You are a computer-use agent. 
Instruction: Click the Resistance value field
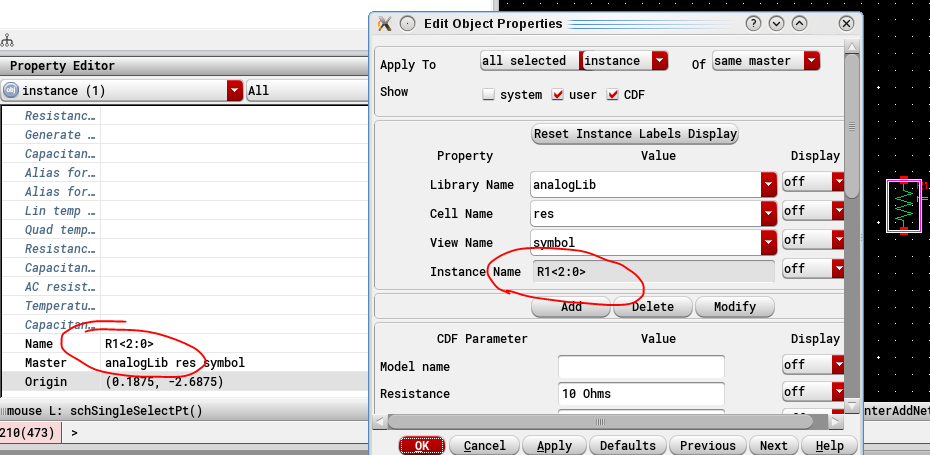click(640, 393)
